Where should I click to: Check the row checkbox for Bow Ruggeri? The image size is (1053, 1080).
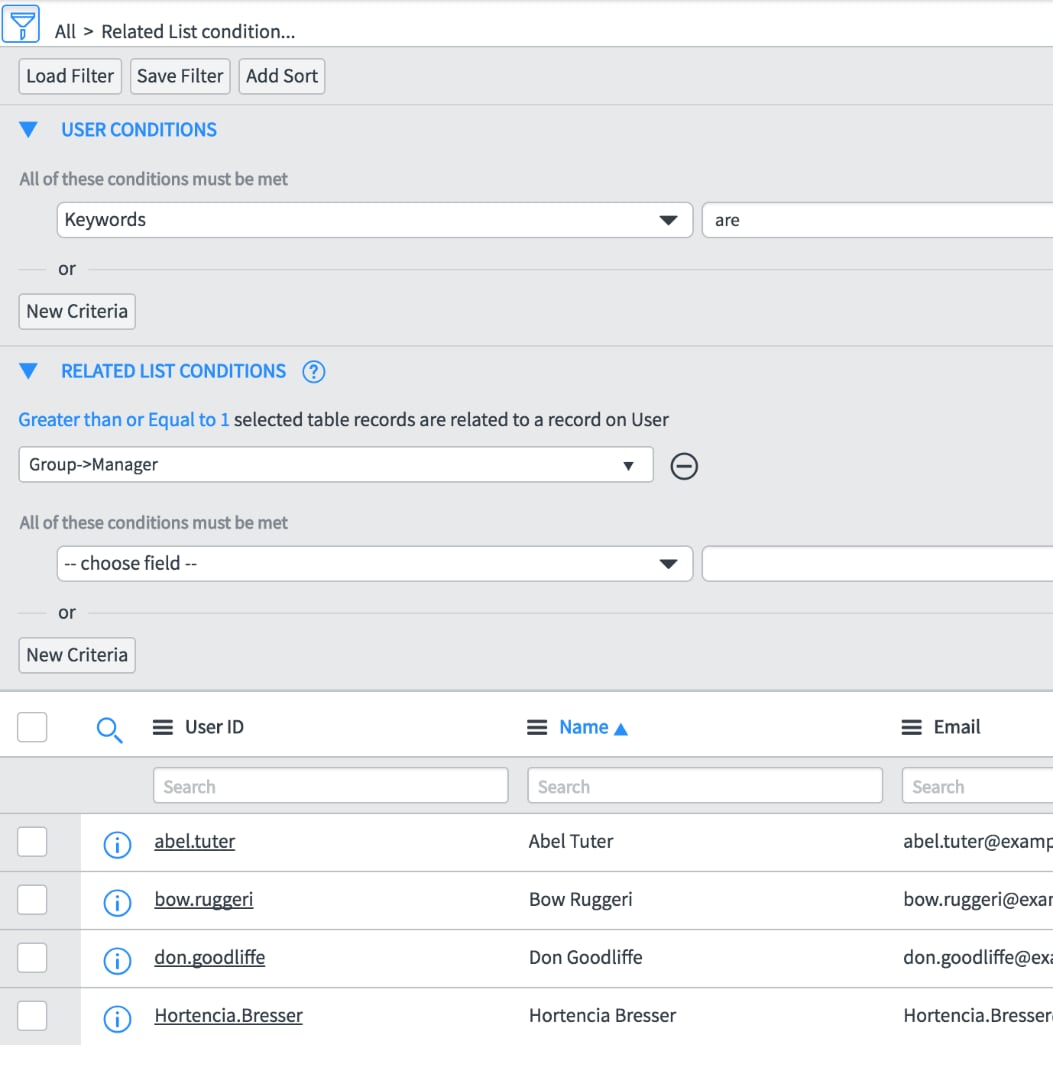[32, 899]
